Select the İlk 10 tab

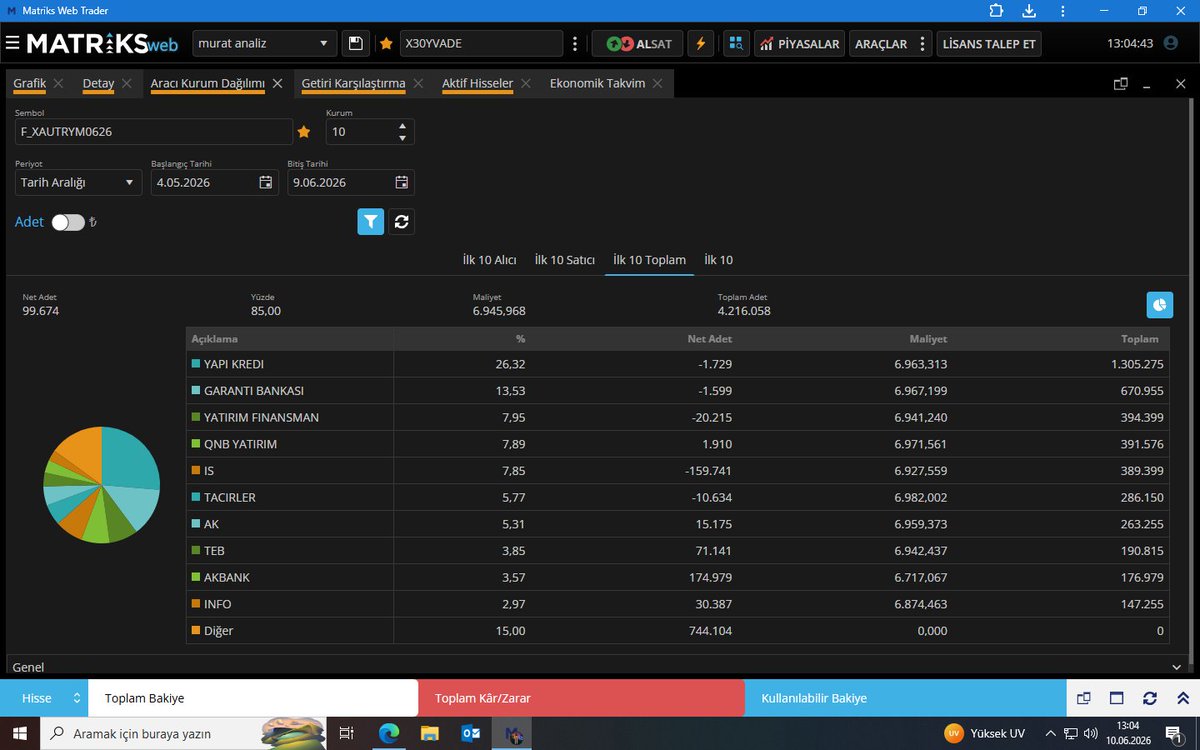pos(718,260)
